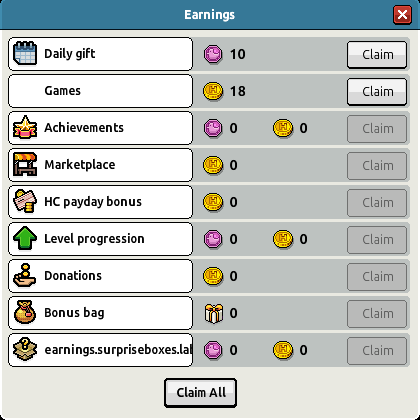Click the Marketplace stall icon
Viewport: 420px width, 420px height.
25,164
